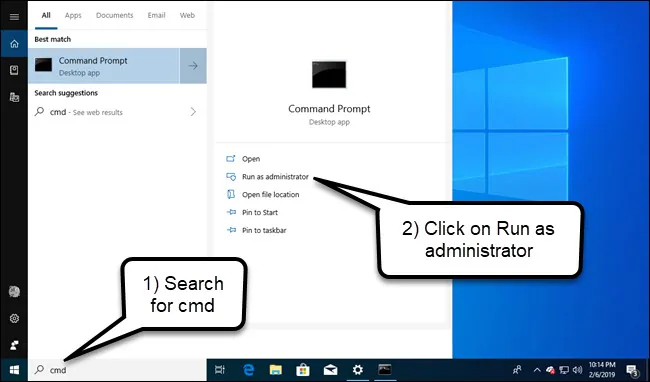The height and width of the screenshot is (382, 650).
Task: Click the Command Prompt title in preview pane
Action: click(x=329, y=109)
